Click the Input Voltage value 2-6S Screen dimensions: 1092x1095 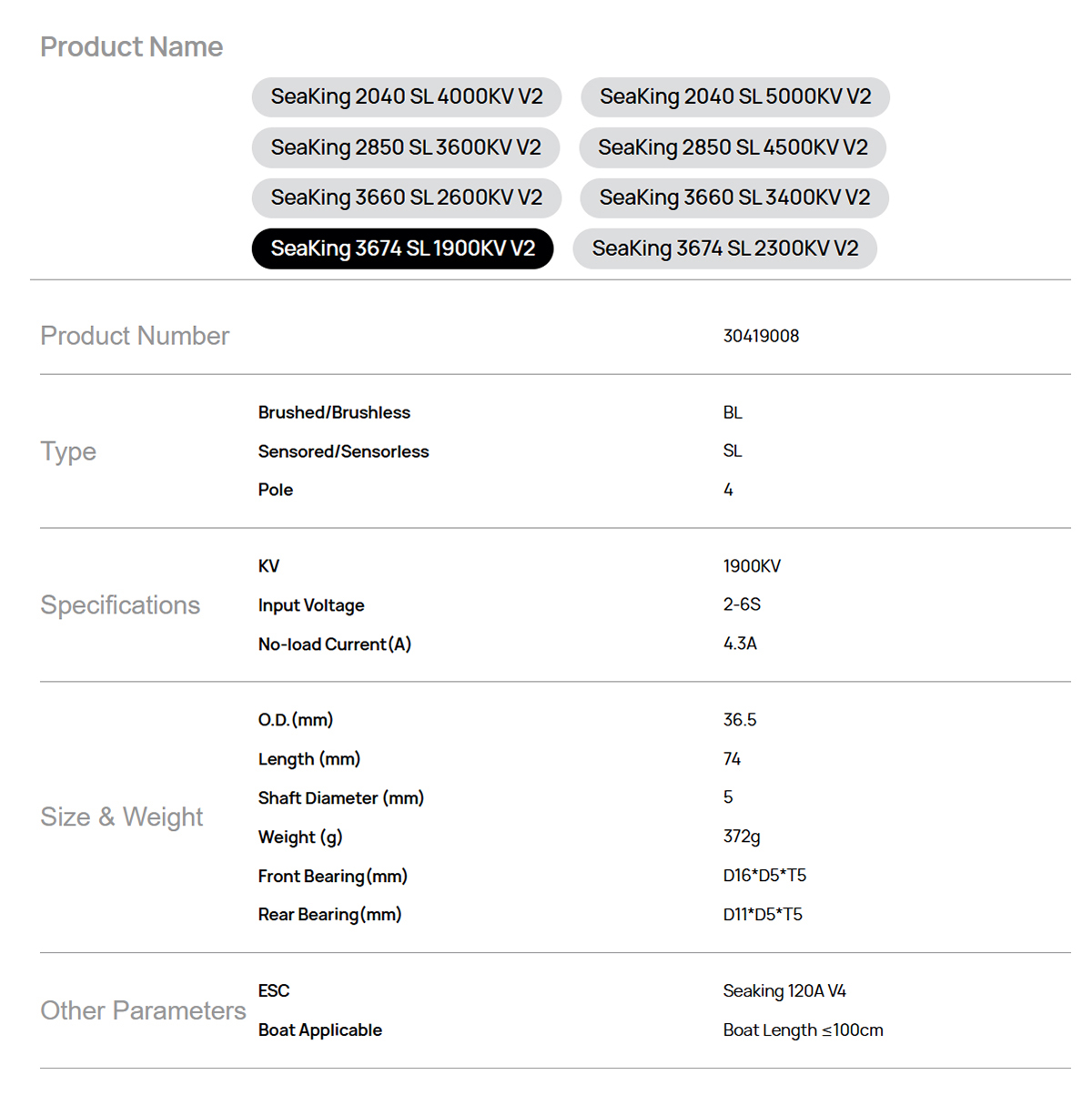coord(742,604)
